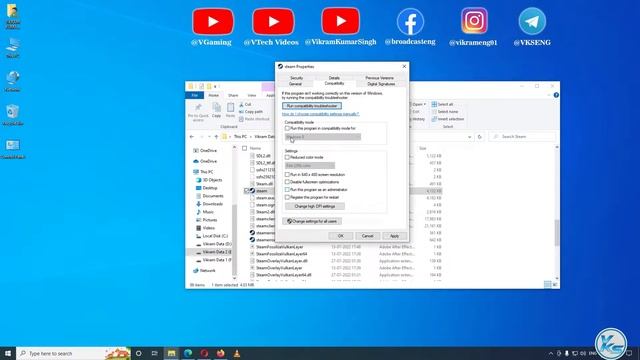Open the File menu in Explorer
640x360 pixels.
[195, 95]
